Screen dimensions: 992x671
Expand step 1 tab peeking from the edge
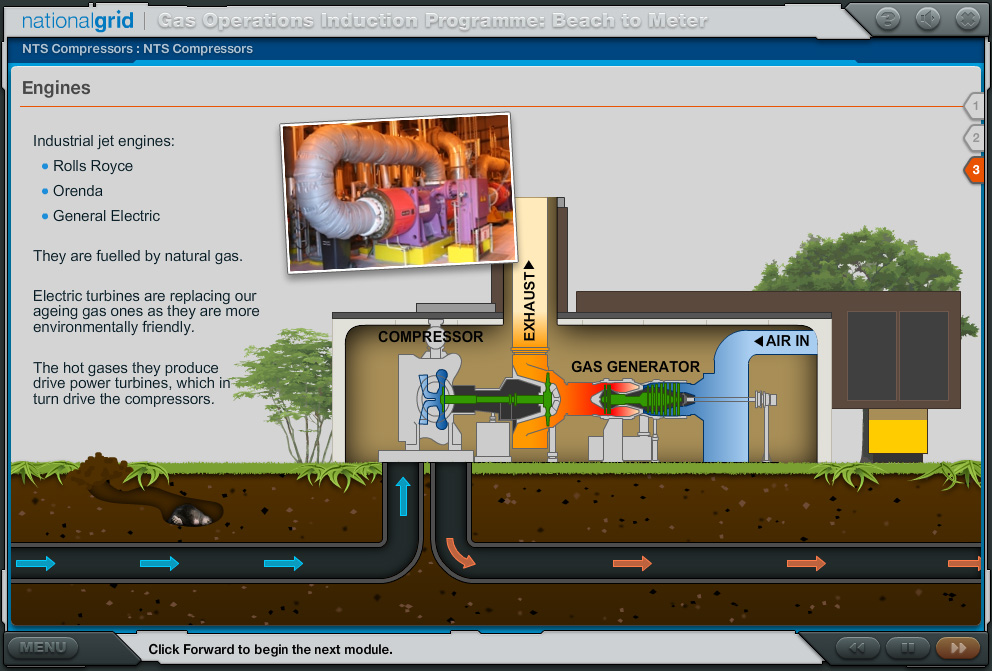(x=975, y=105)
